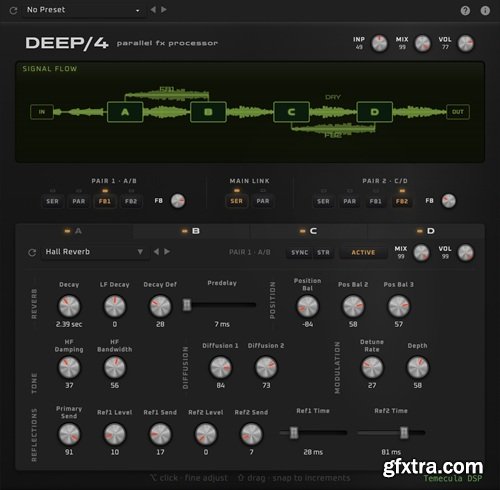500x490 pixels.
Task: Click the Ref2 Level knob
Action: [x=206, y=434]
